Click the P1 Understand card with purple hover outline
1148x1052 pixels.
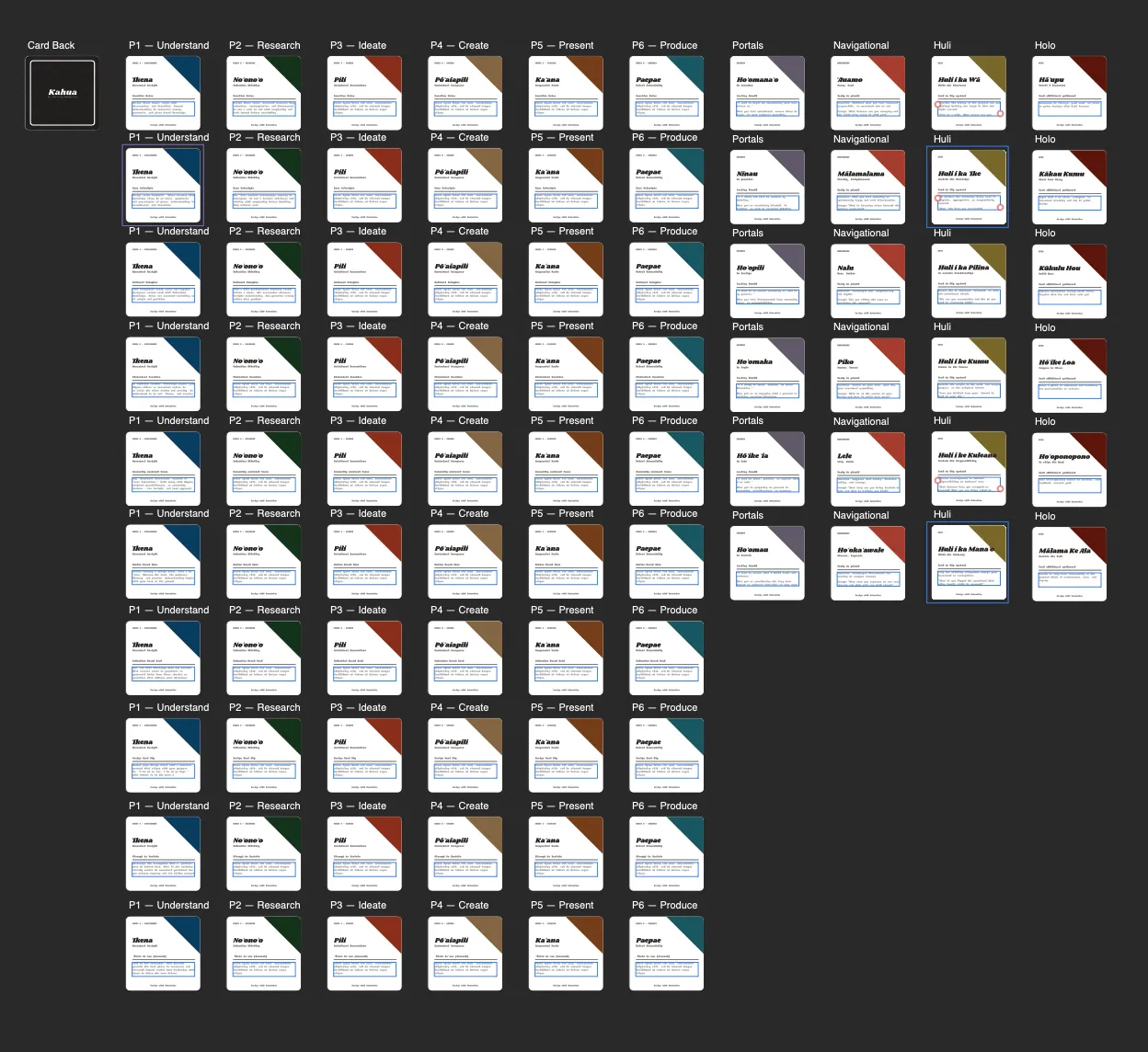click(163, 185)
